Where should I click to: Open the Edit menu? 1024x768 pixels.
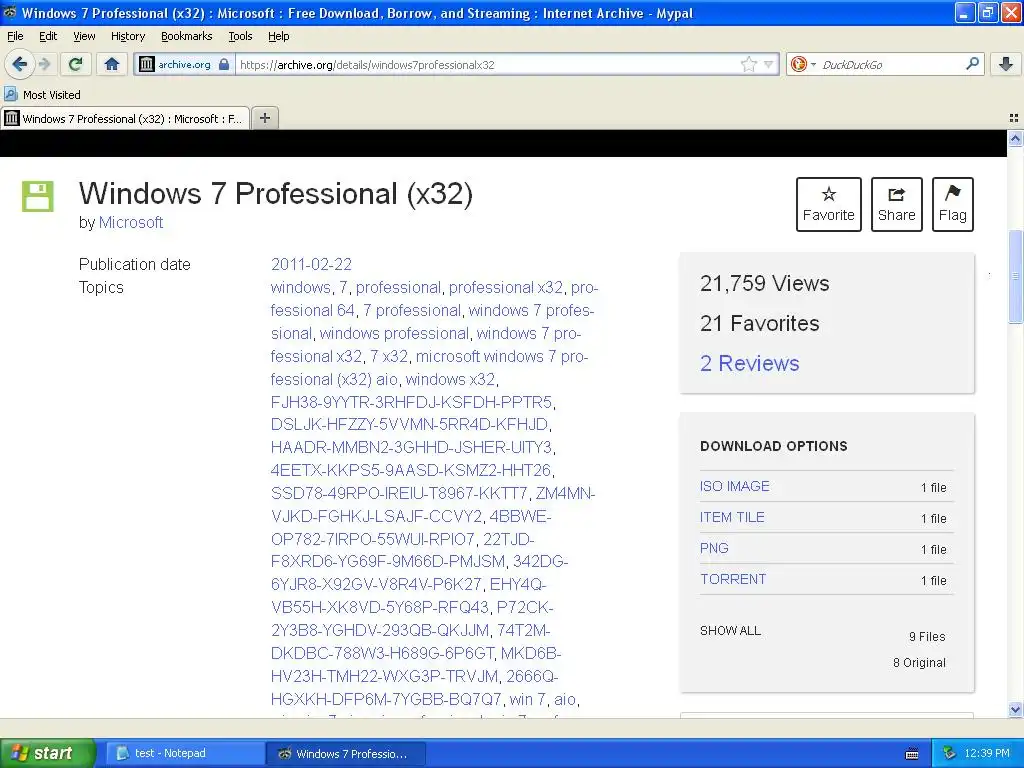(x=48, y=36)
